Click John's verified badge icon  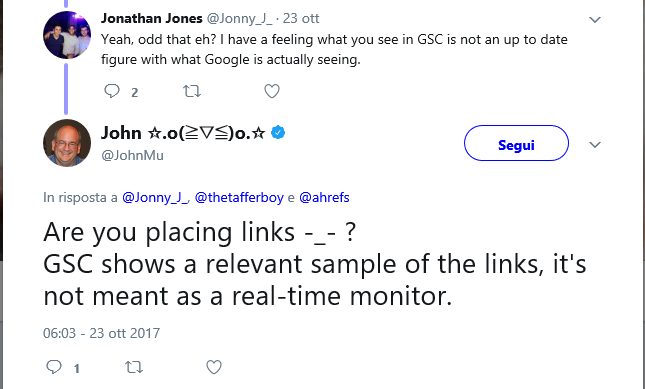pyautogui.click(x=278, y=132)
